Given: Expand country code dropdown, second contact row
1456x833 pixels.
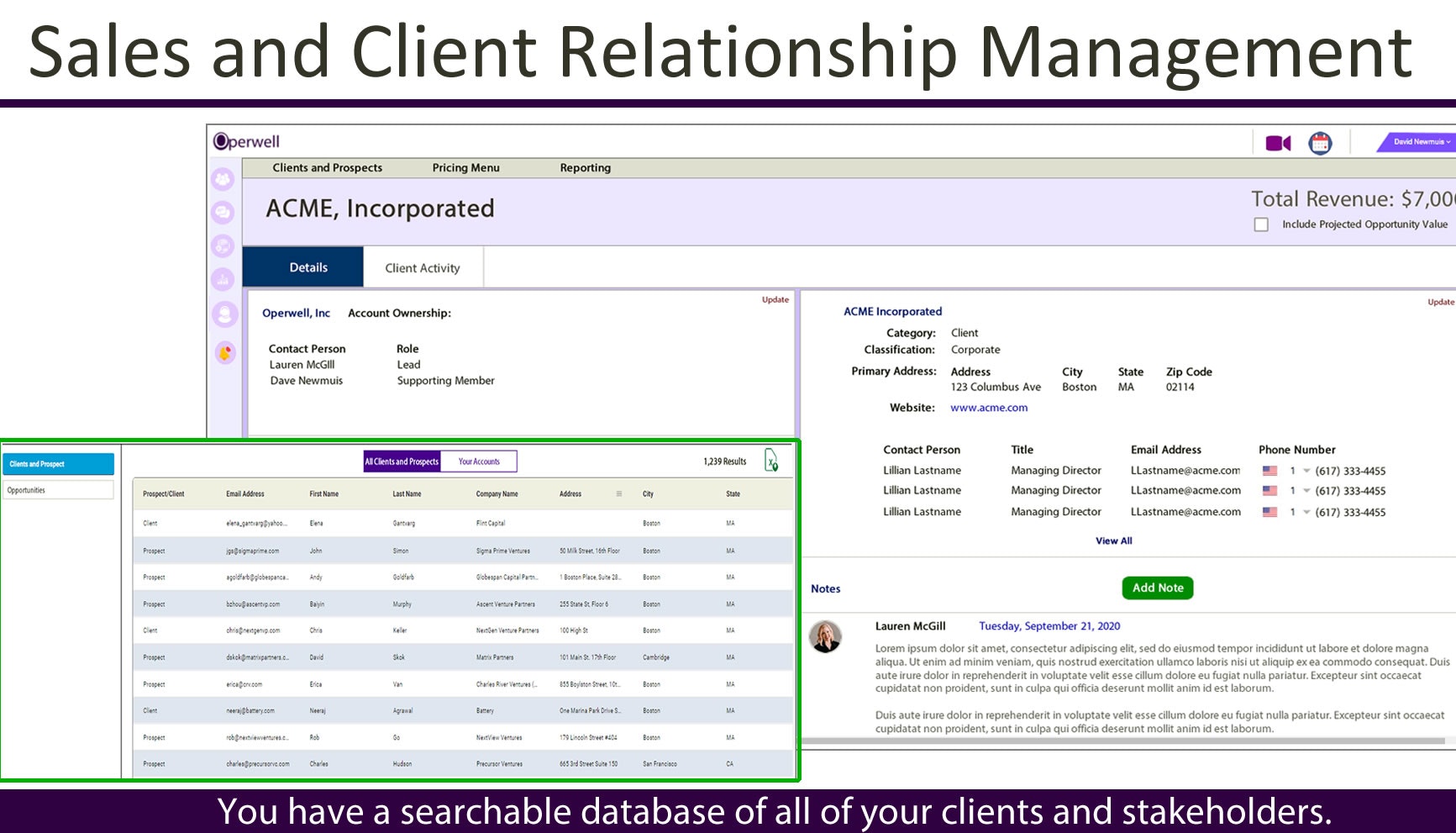Looking at the screenshot, I should point(1306,491).
